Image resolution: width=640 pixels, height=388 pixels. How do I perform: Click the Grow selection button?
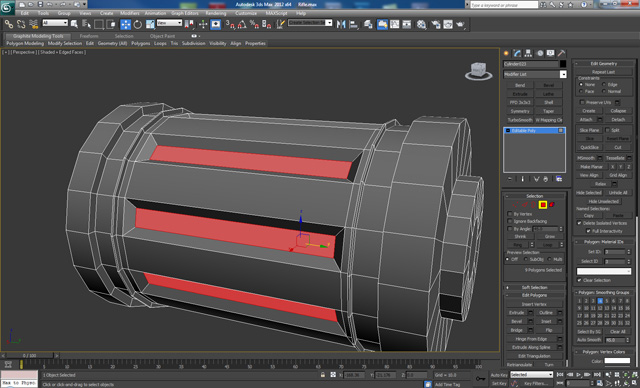549,237
